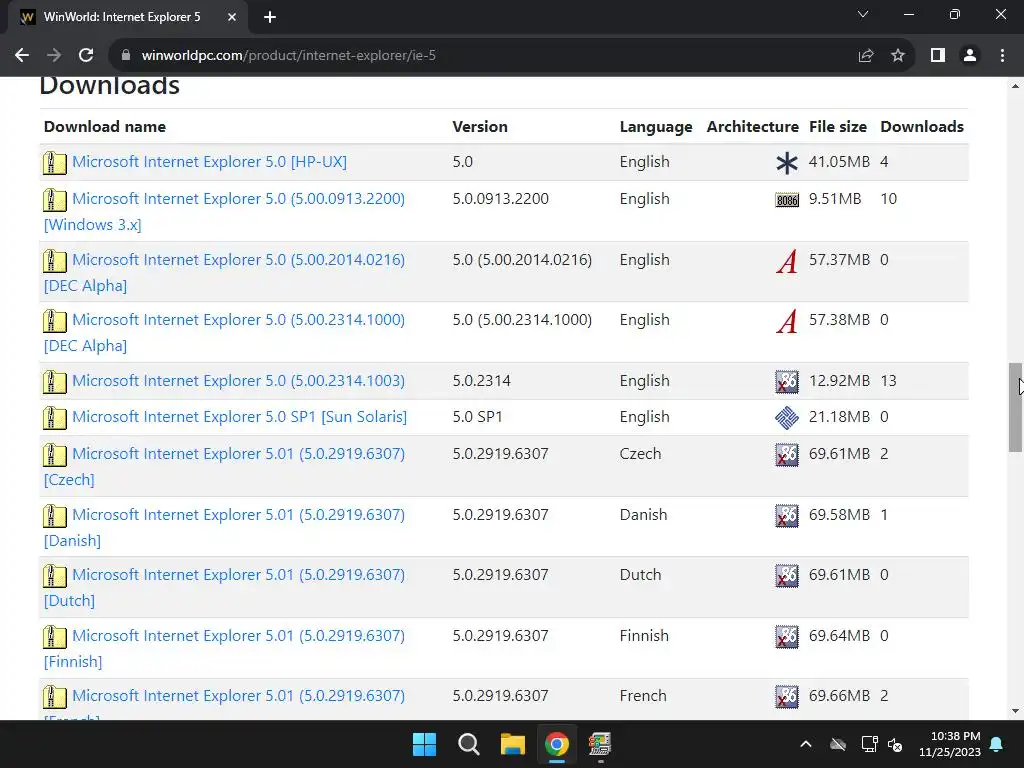Viewport: 1024px width, 768px height.
Task: Toggle the browser side panel
Action: (x=938, y=56)
